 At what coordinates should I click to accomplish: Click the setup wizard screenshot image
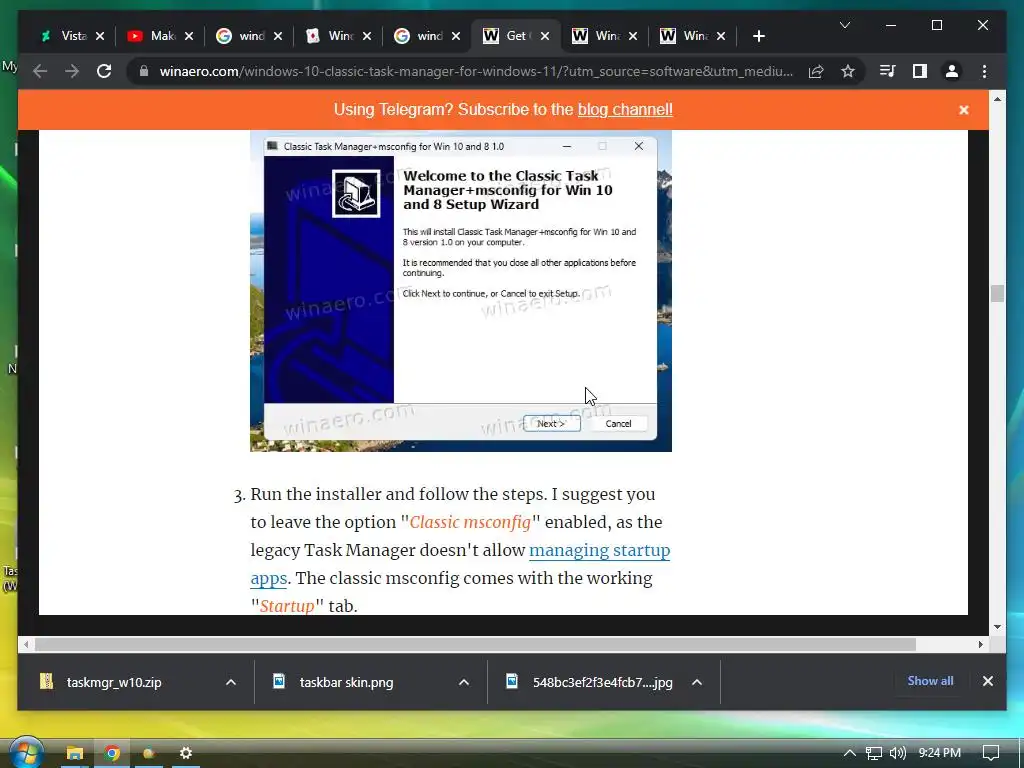coord(461,291)
